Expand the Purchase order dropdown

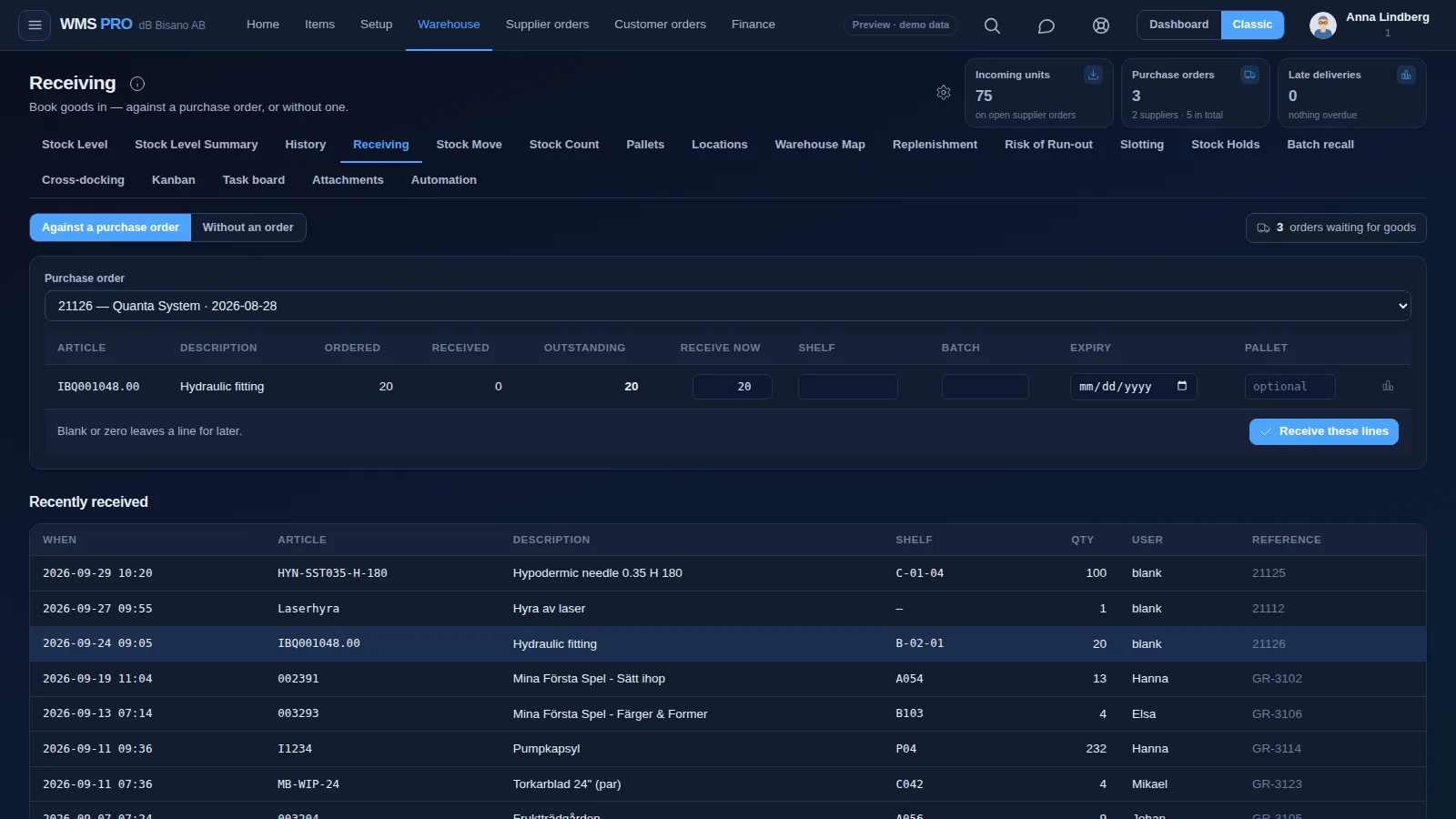pos(728,306)
